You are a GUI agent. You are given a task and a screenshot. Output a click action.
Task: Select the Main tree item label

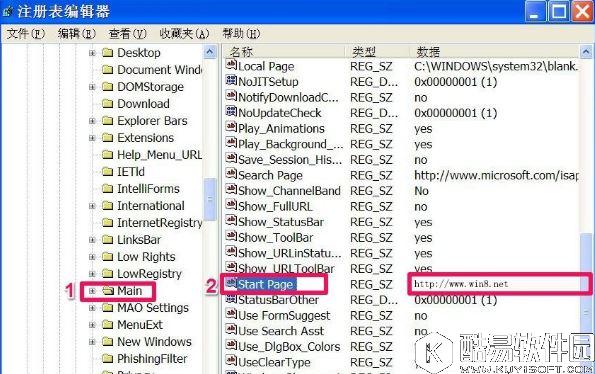(129, 291)
